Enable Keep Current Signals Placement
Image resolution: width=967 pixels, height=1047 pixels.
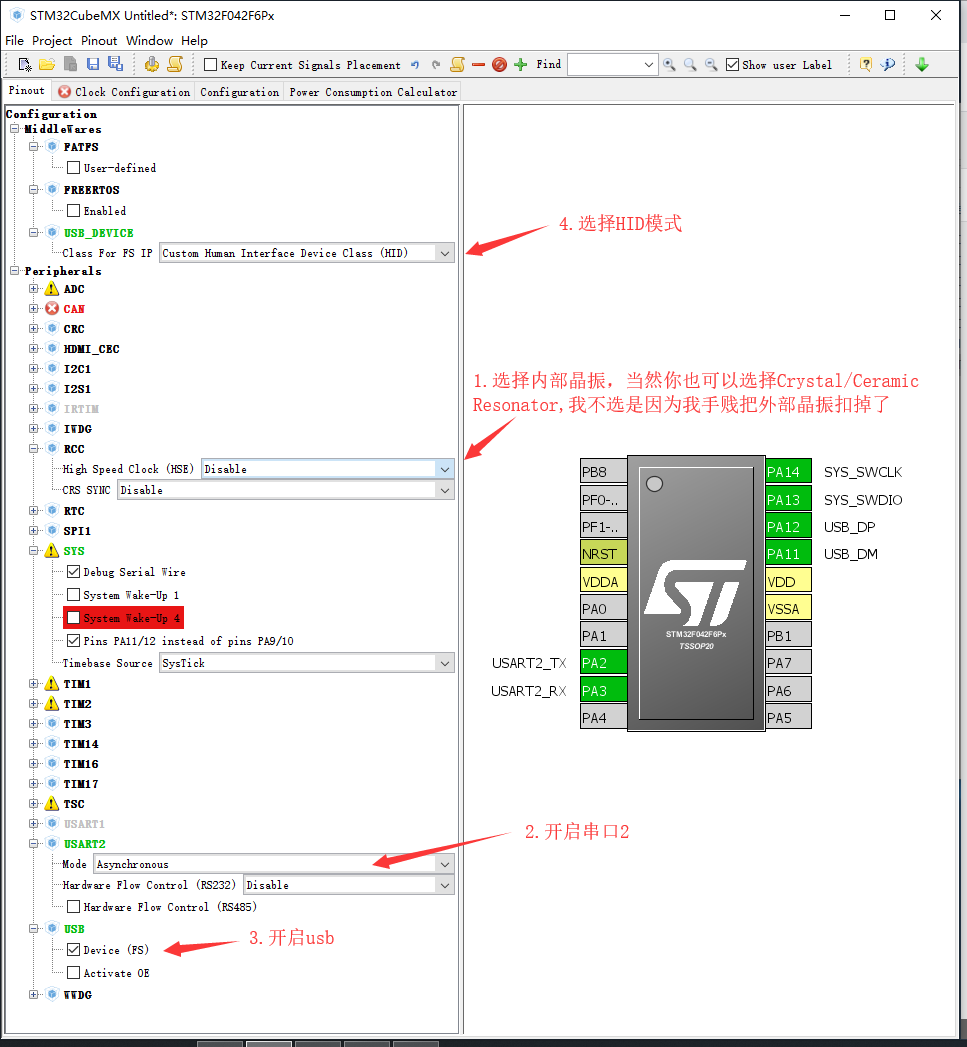pos(211,64)
